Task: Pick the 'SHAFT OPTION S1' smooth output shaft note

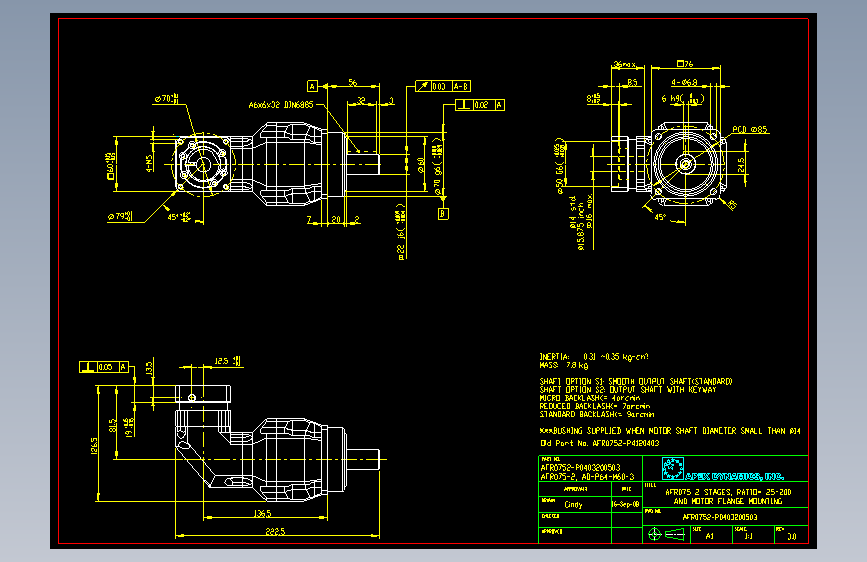Action: (x=636, y=381)
